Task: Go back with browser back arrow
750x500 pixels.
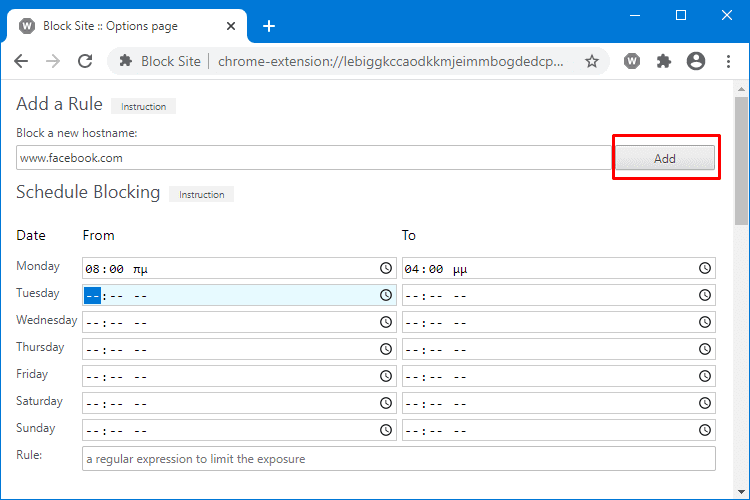Action: tap(21, 61)
